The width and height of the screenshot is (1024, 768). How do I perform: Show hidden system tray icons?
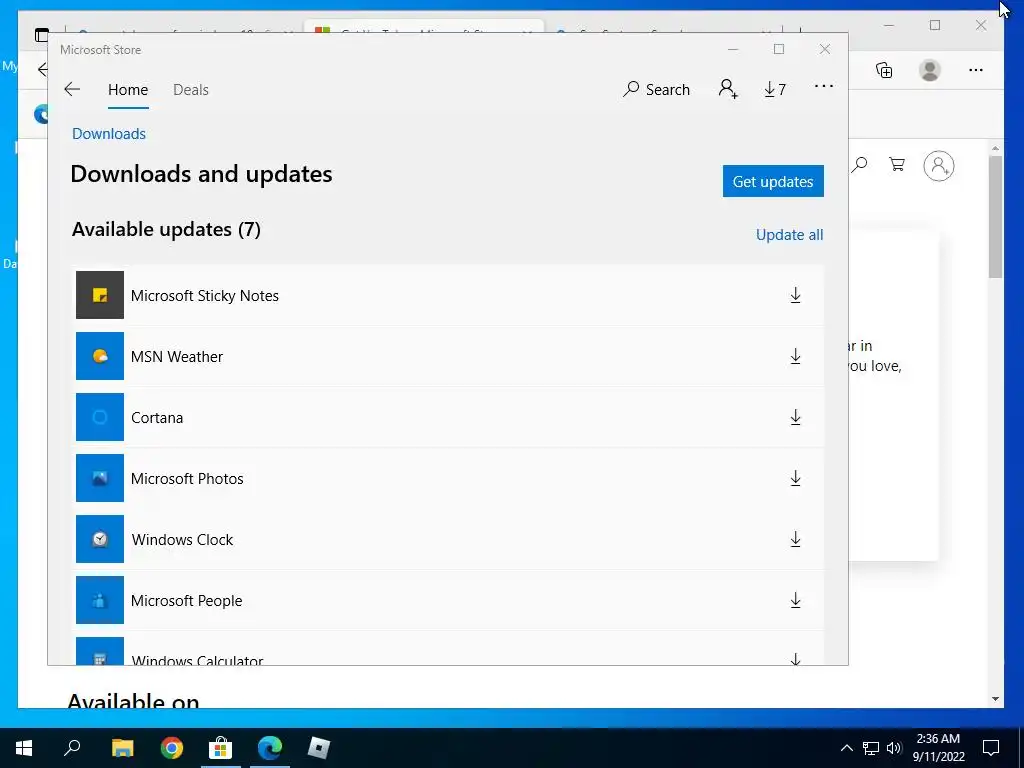click(x=846, y=748)
